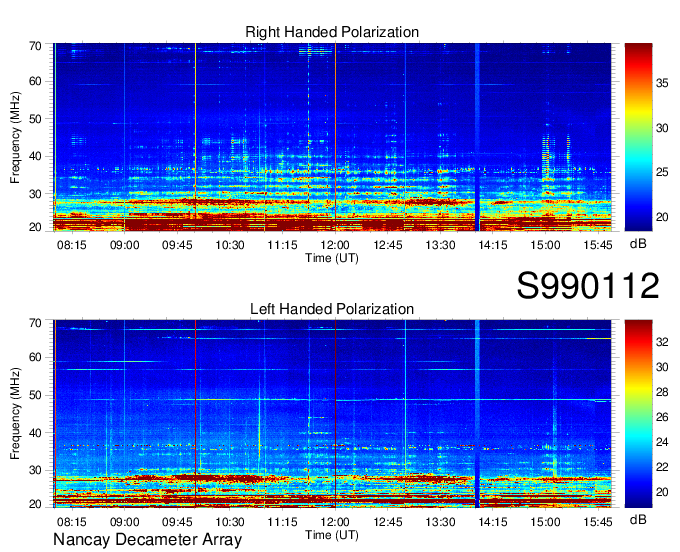Click the 14:15 tick of the Right Handed plot
This screenshot has width=680, height=552.
click(493, 245)
